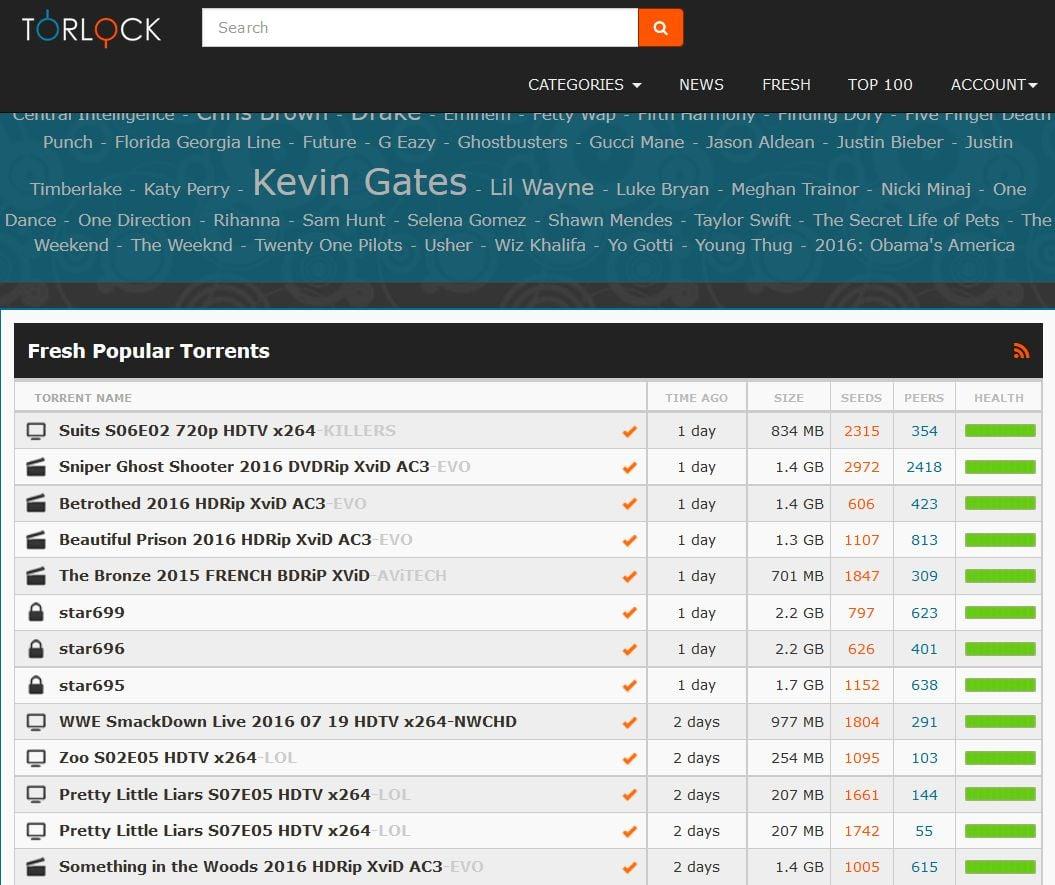
Task: Open the Lil Wayne tag link
Action: (x=542, y=187)
